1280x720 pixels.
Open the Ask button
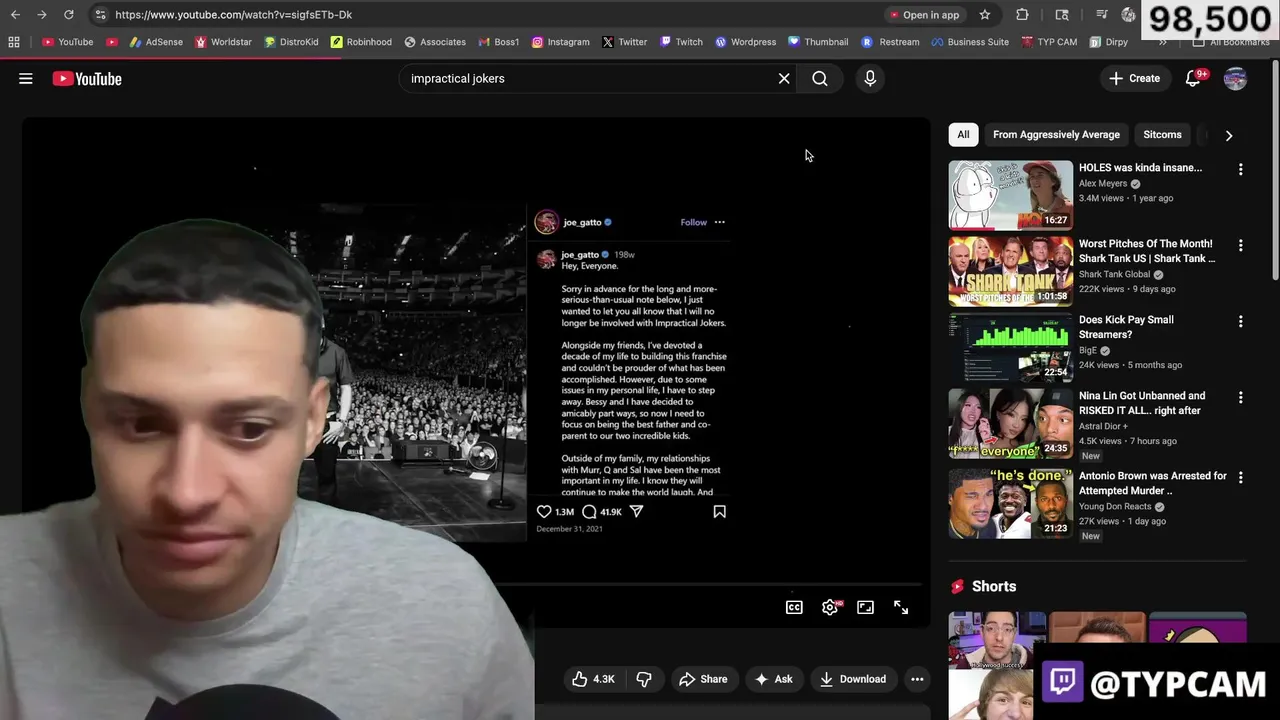(774, 679)
